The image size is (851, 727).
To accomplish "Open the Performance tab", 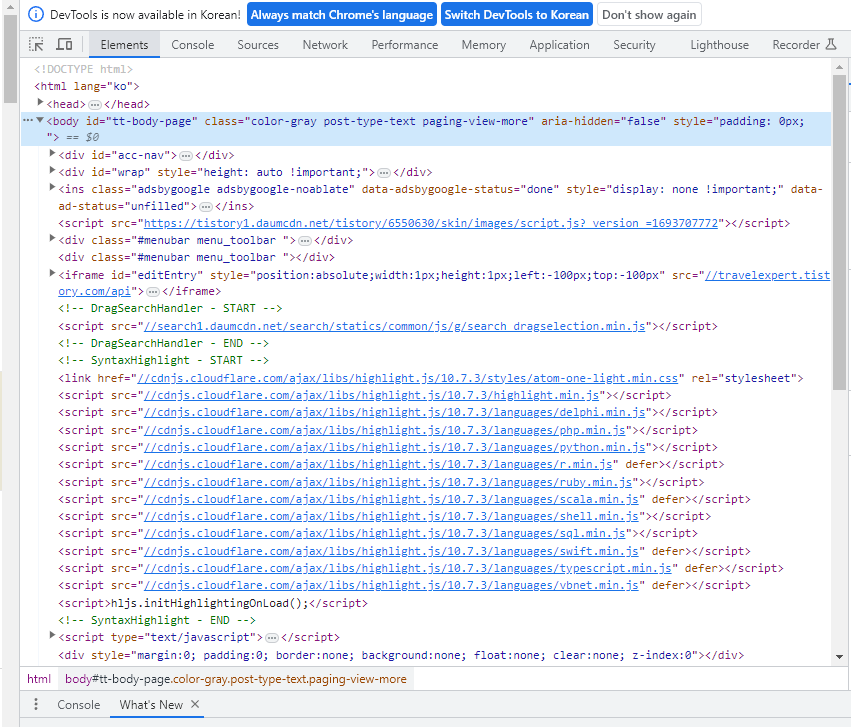I will [x=405, y=44].
